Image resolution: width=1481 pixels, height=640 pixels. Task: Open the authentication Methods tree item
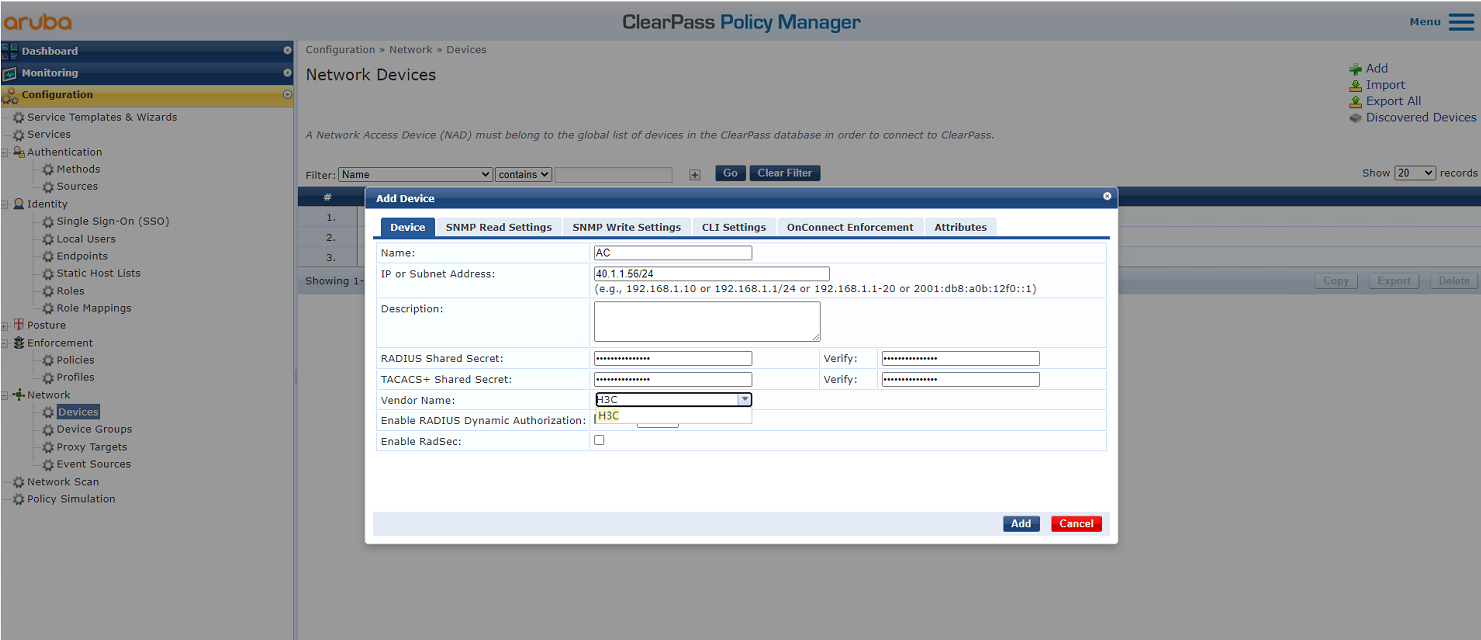point(79,169)
